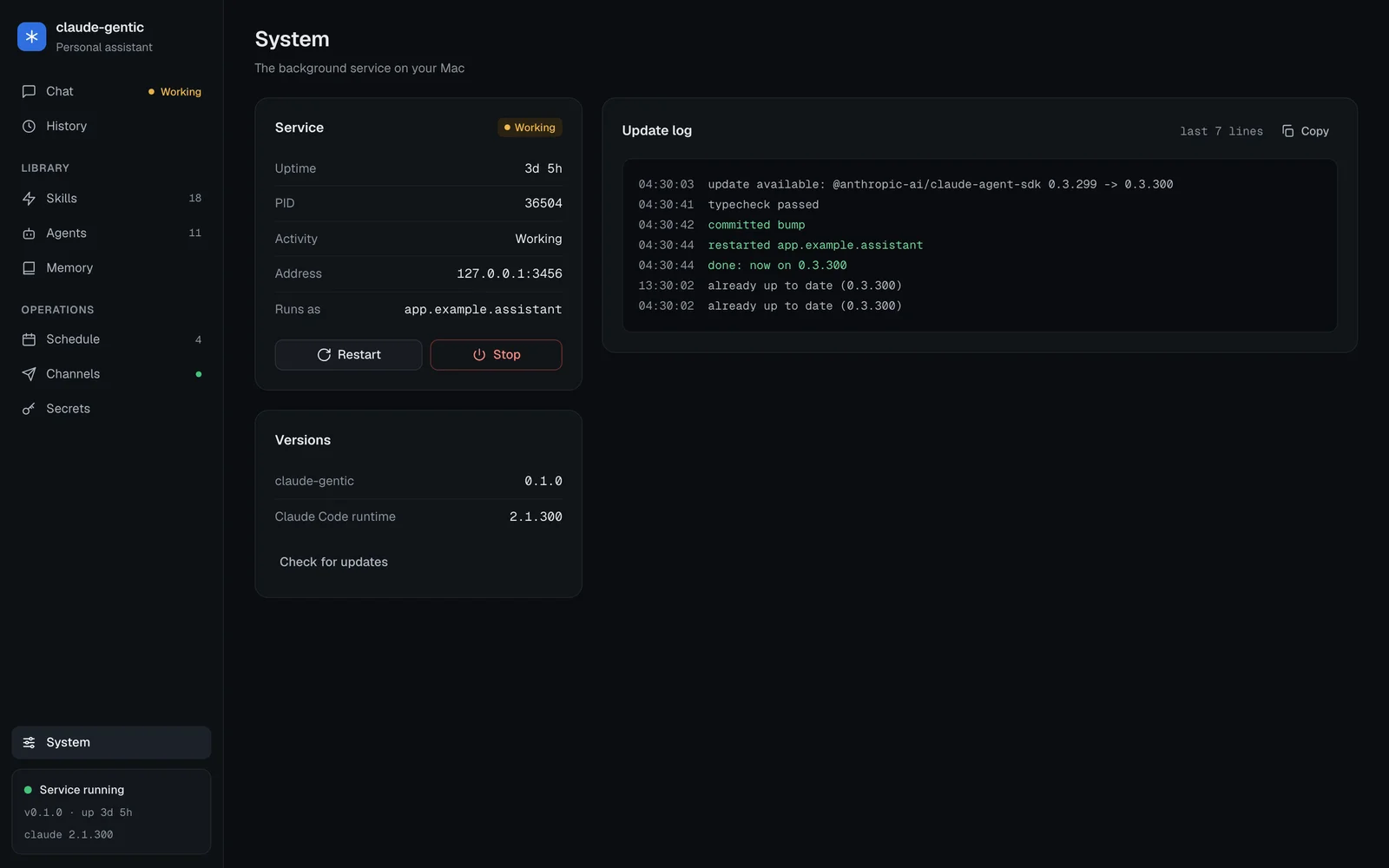Click the Memory book icon
This screenshot has width=1389, height=868.
click(29, 268)
